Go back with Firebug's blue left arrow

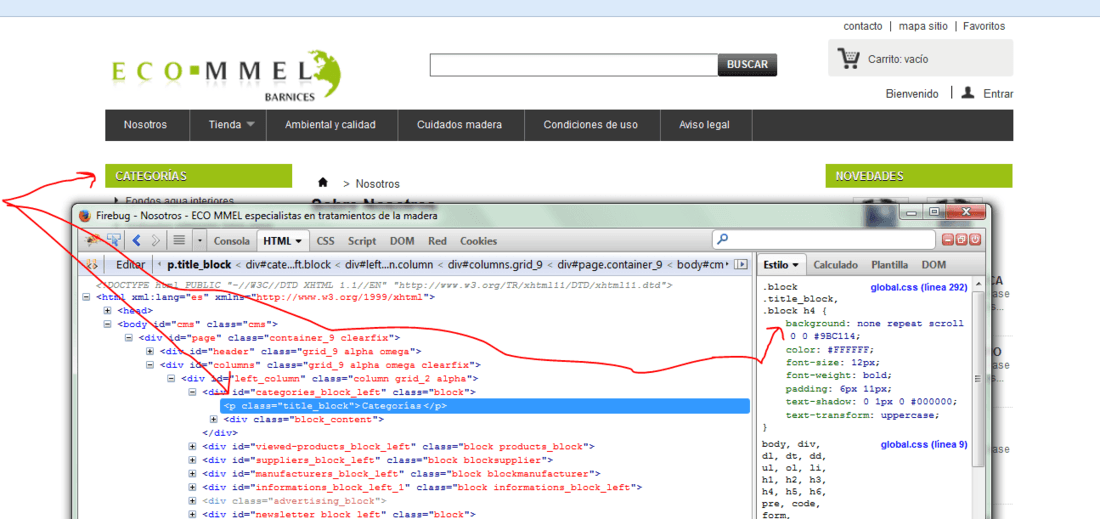pos(136,240)
